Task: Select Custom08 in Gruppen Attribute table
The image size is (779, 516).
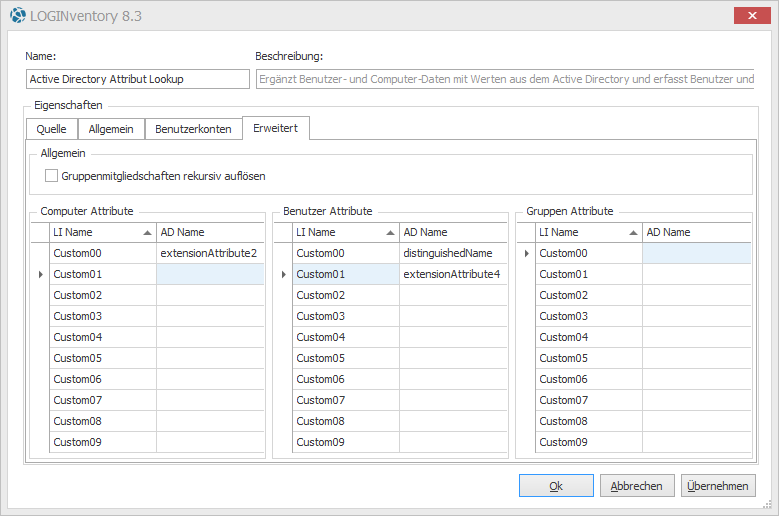Action: tap(589, 421)
